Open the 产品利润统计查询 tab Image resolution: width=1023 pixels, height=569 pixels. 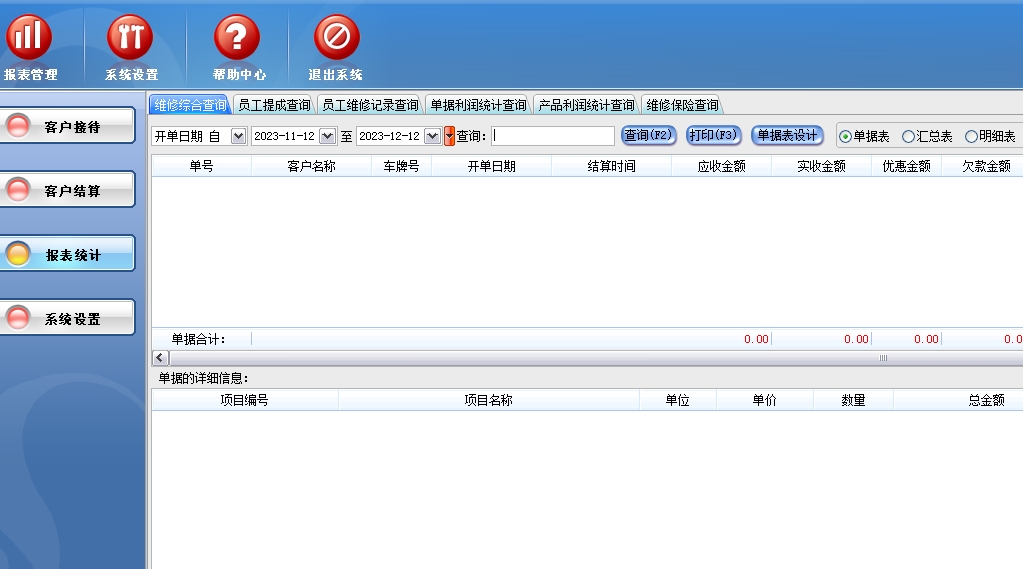point(586,105)
